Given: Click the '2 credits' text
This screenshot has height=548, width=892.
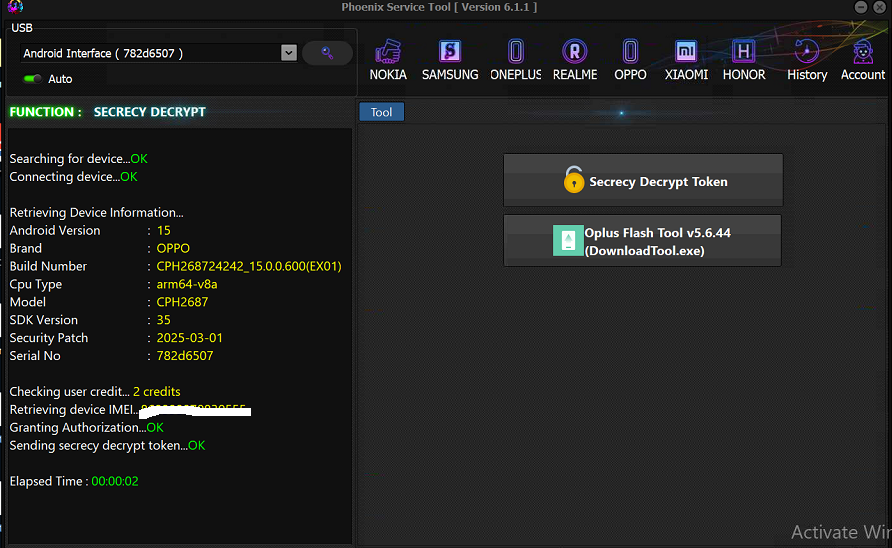Looking at the screenshot, I should (156, 392).
